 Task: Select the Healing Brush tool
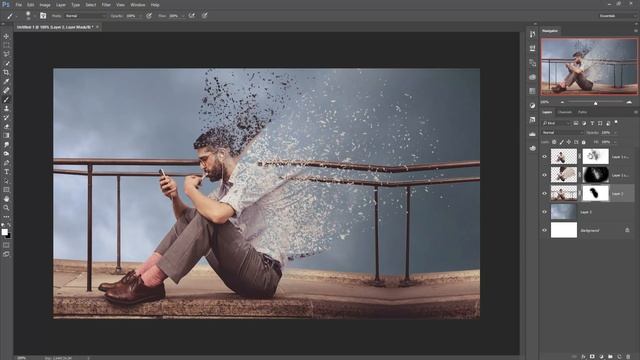point(6,91)
